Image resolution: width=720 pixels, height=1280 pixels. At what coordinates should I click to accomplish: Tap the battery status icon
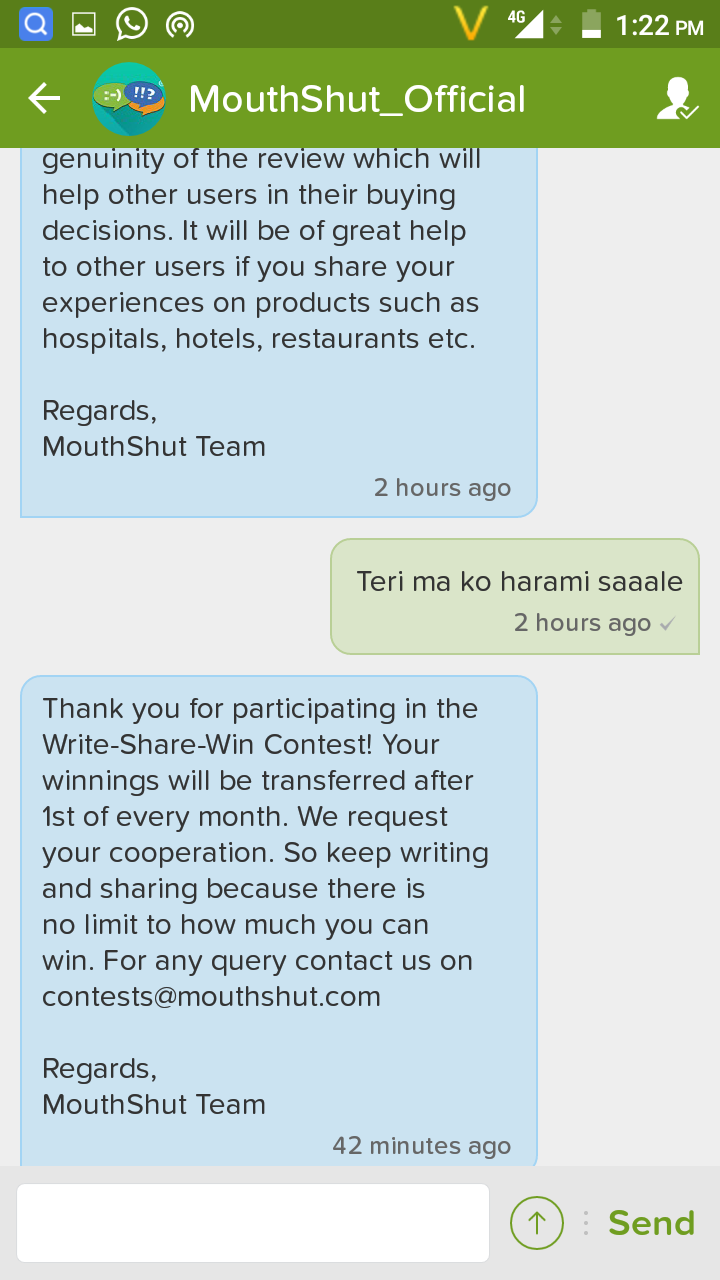point(592,24)
